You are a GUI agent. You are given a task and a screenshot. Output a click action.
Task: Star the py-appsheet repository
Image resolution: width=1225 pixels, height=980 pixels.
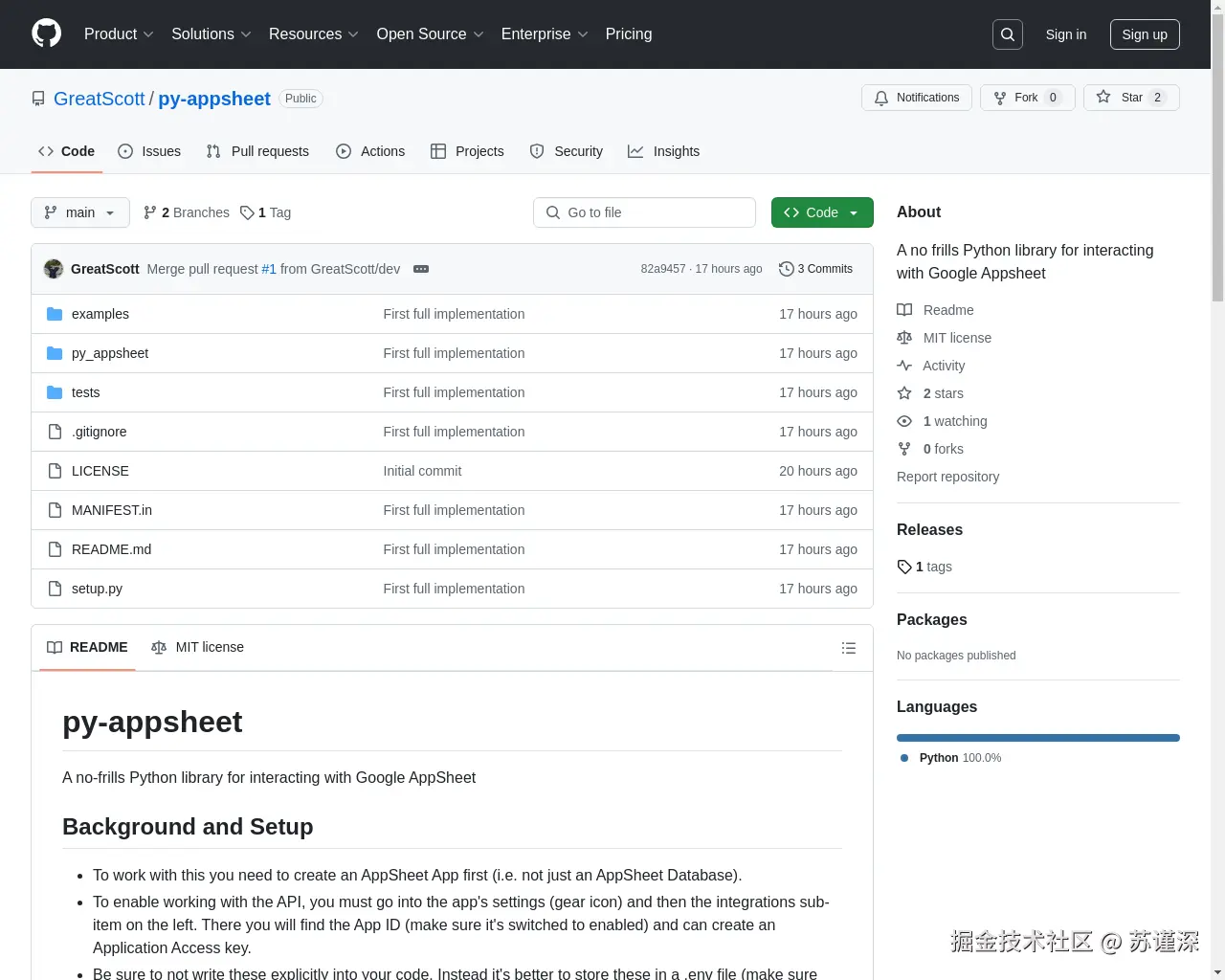(x=1131, y=98)
